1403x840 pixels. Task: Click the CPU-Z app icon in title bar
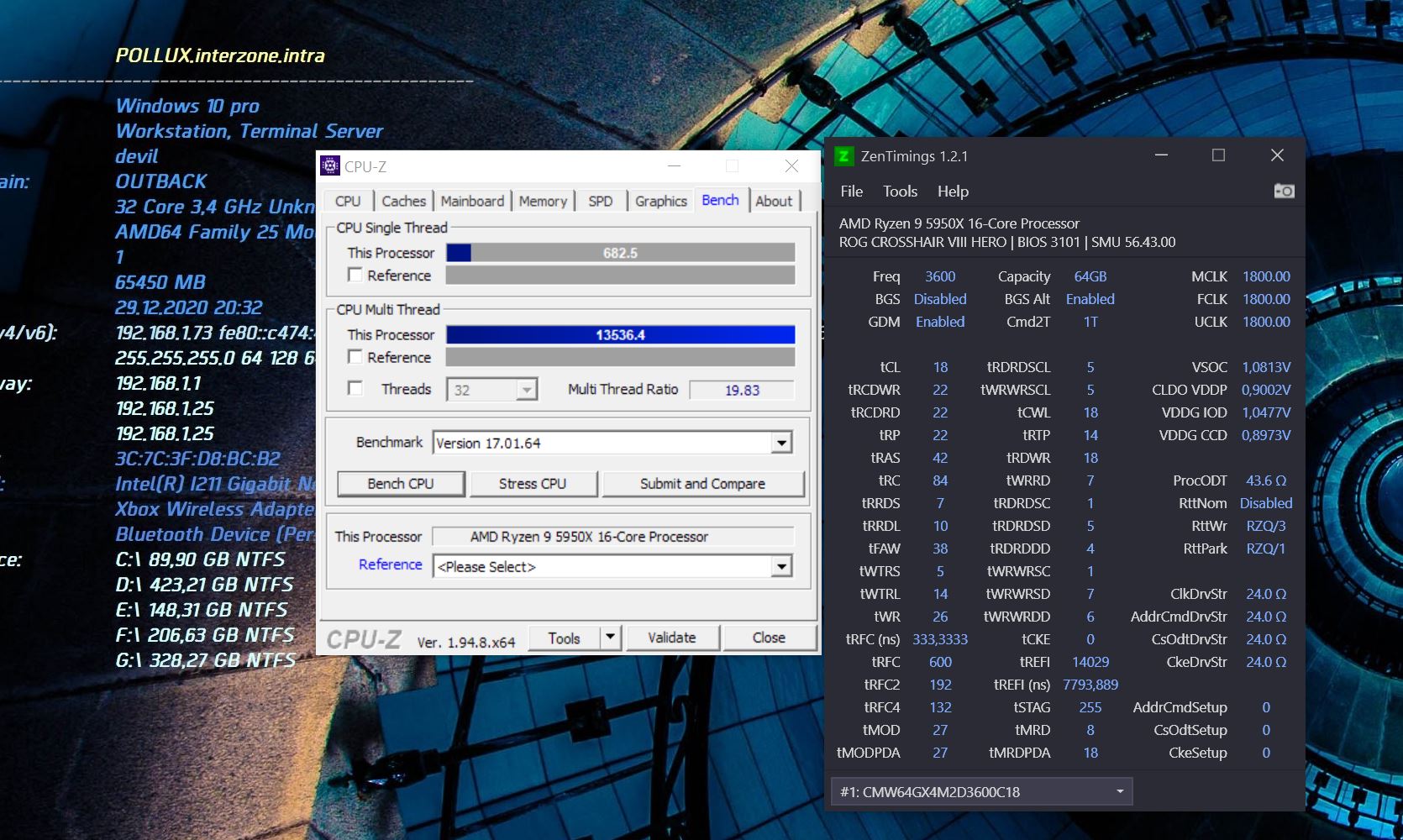[x=330, y=166]
